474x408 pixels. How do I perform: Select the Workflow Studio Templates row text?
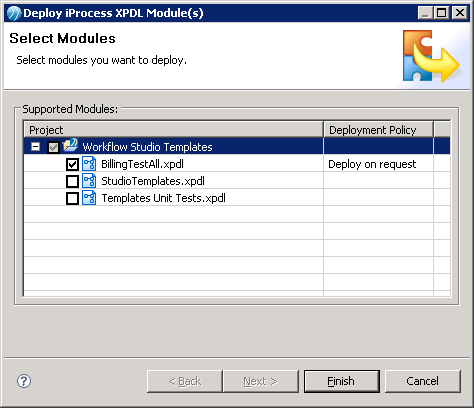click(x=147, y=147)
